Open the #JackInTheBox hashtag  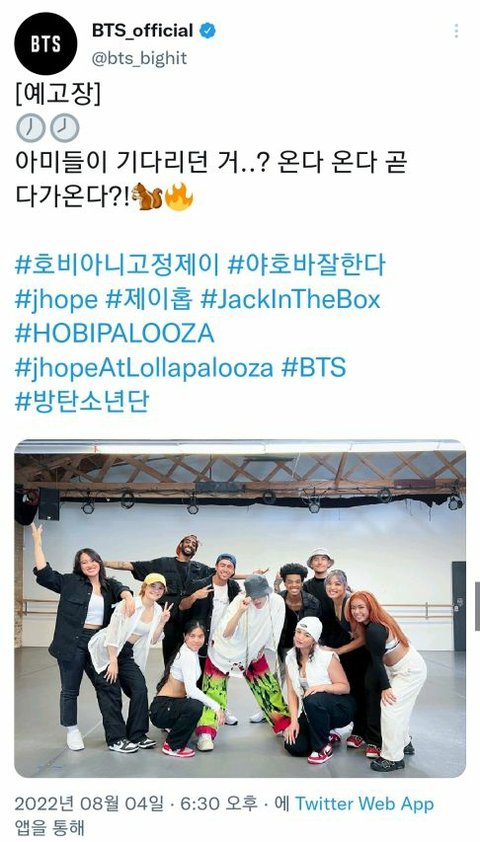point(290,300)
